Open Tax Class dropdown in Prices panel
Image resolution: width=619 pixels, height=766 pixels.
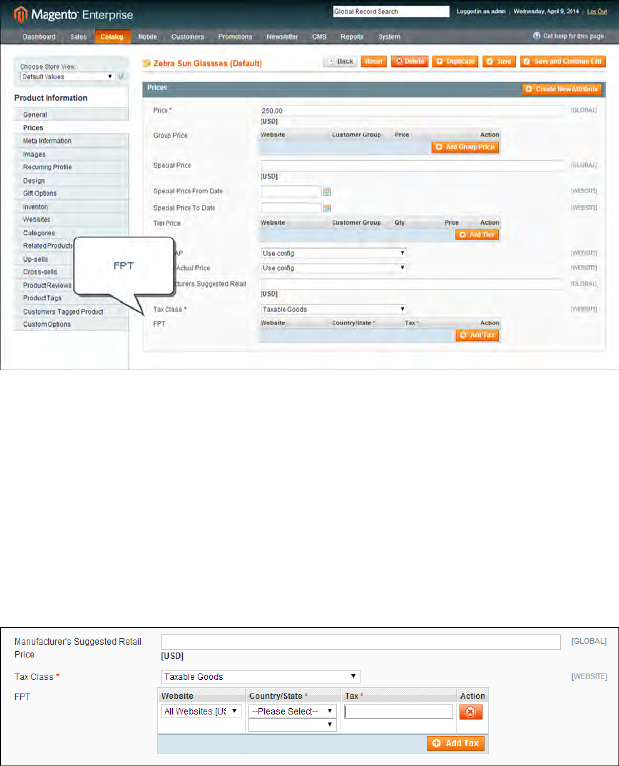[x=333, y=309]
